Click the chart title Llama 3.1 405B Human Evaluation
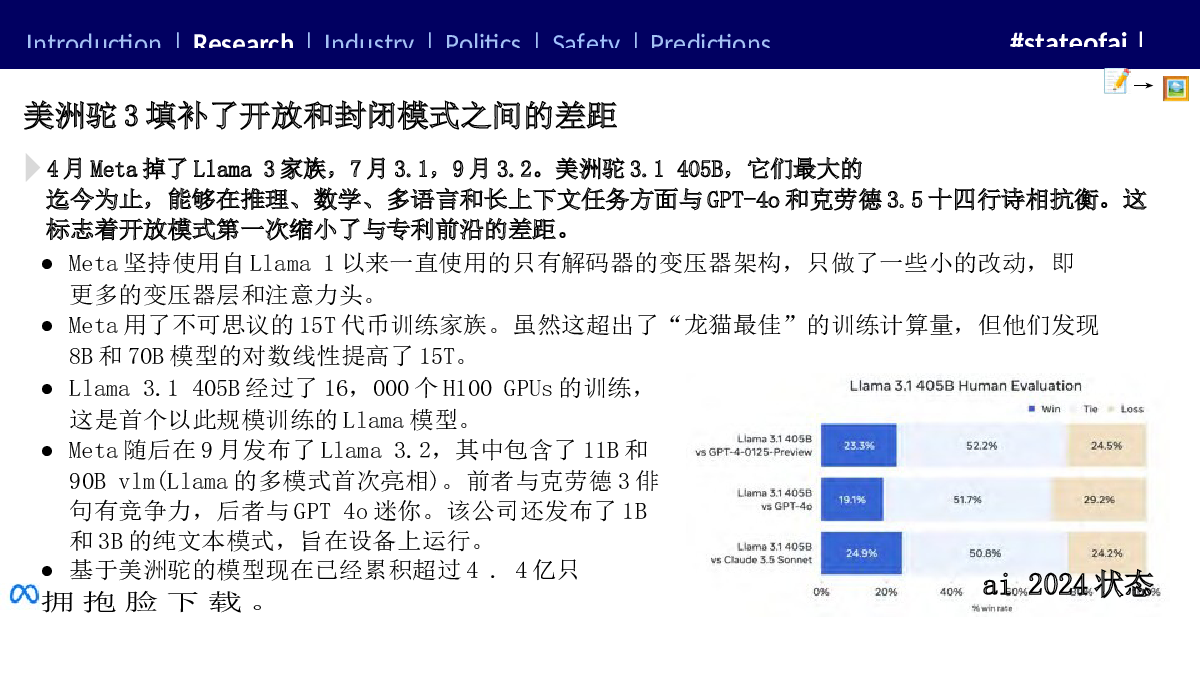The image size is (1200, 675). [x=965, y=385]
